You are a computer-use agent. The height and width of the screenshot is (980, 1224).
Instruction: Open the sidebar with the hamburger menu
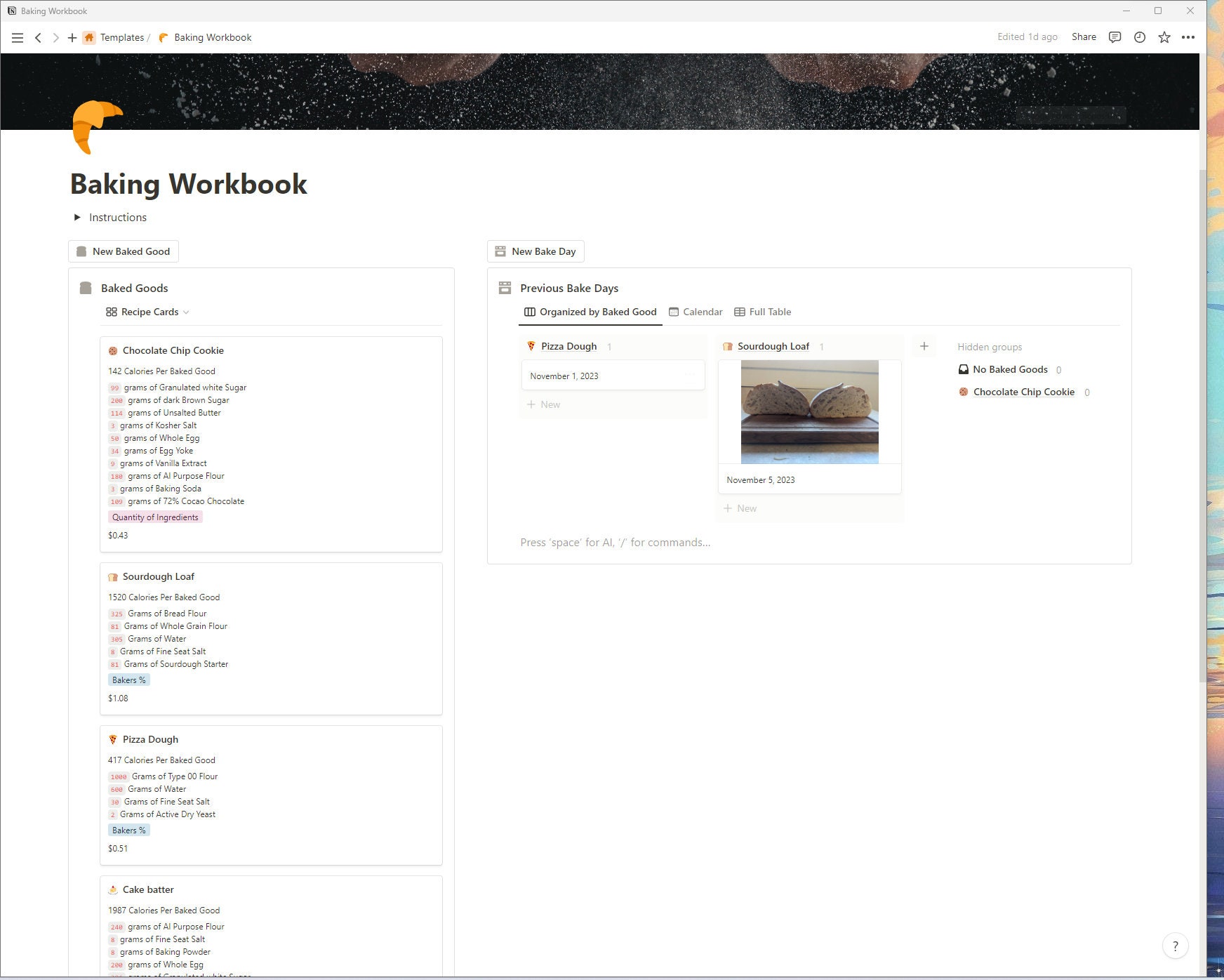tap(18, 38)
